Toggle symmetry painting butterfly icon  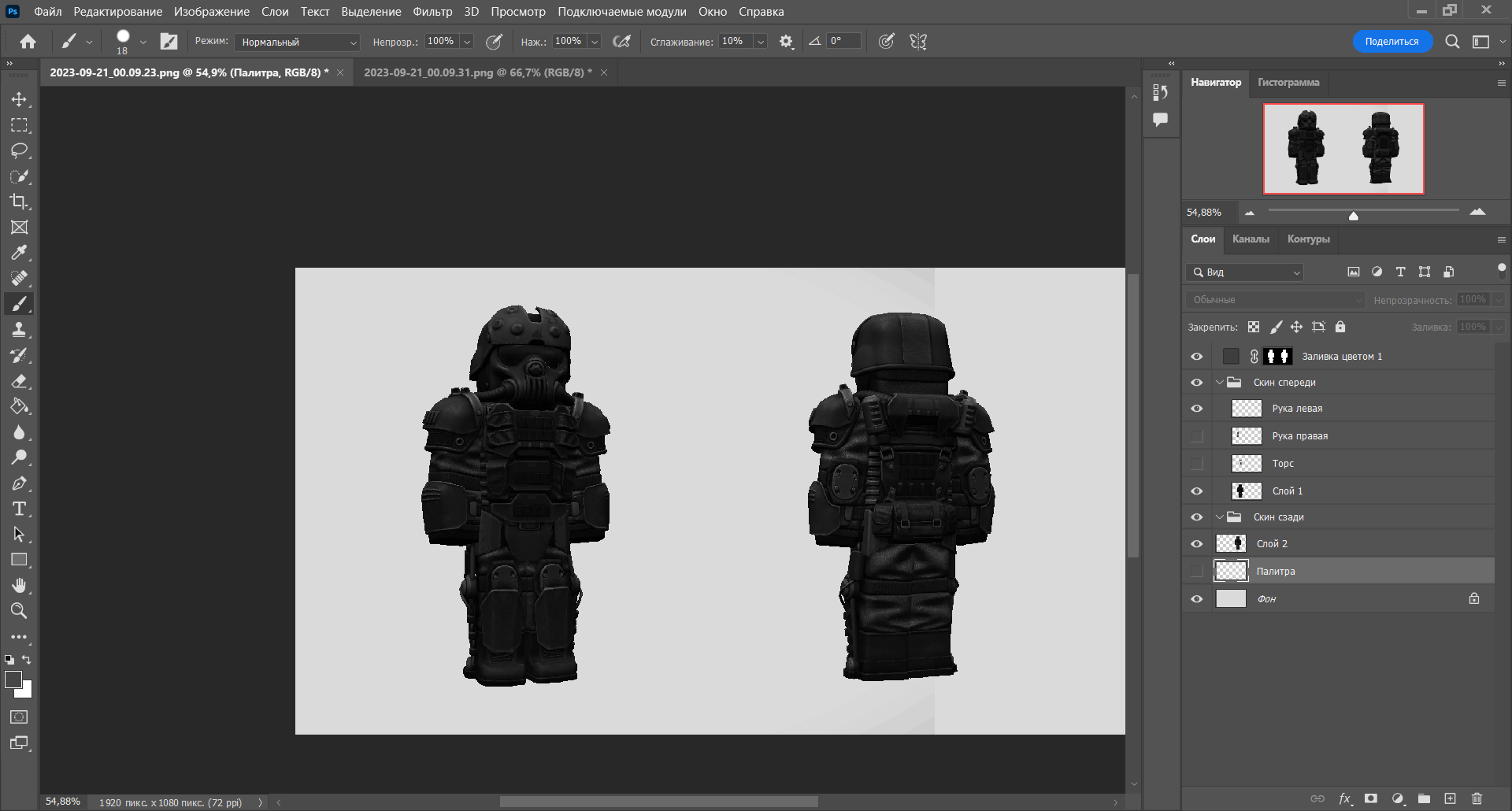[x=918, y=42]
